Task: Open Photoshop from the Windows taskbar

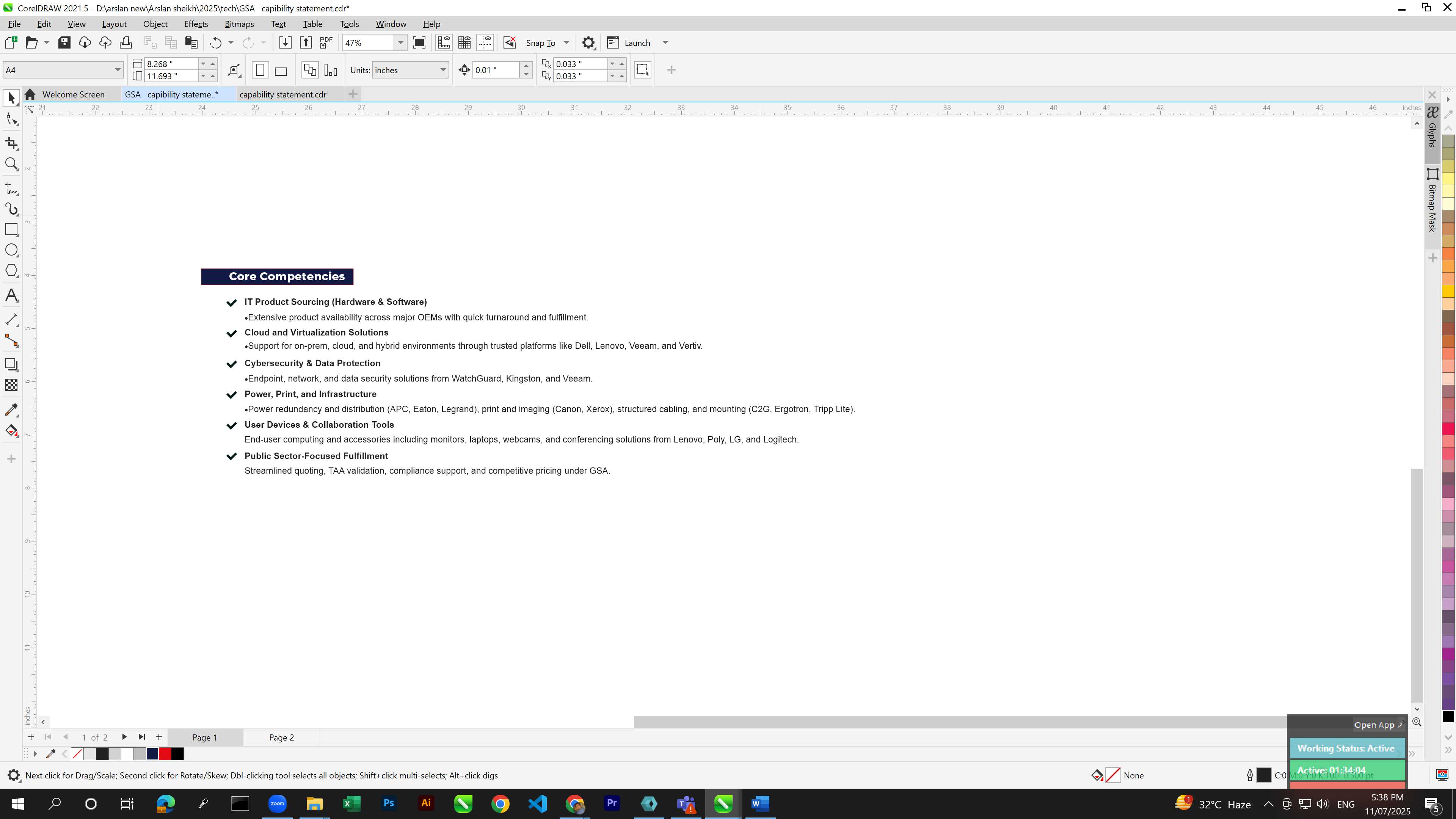Action: click(389, 804)
